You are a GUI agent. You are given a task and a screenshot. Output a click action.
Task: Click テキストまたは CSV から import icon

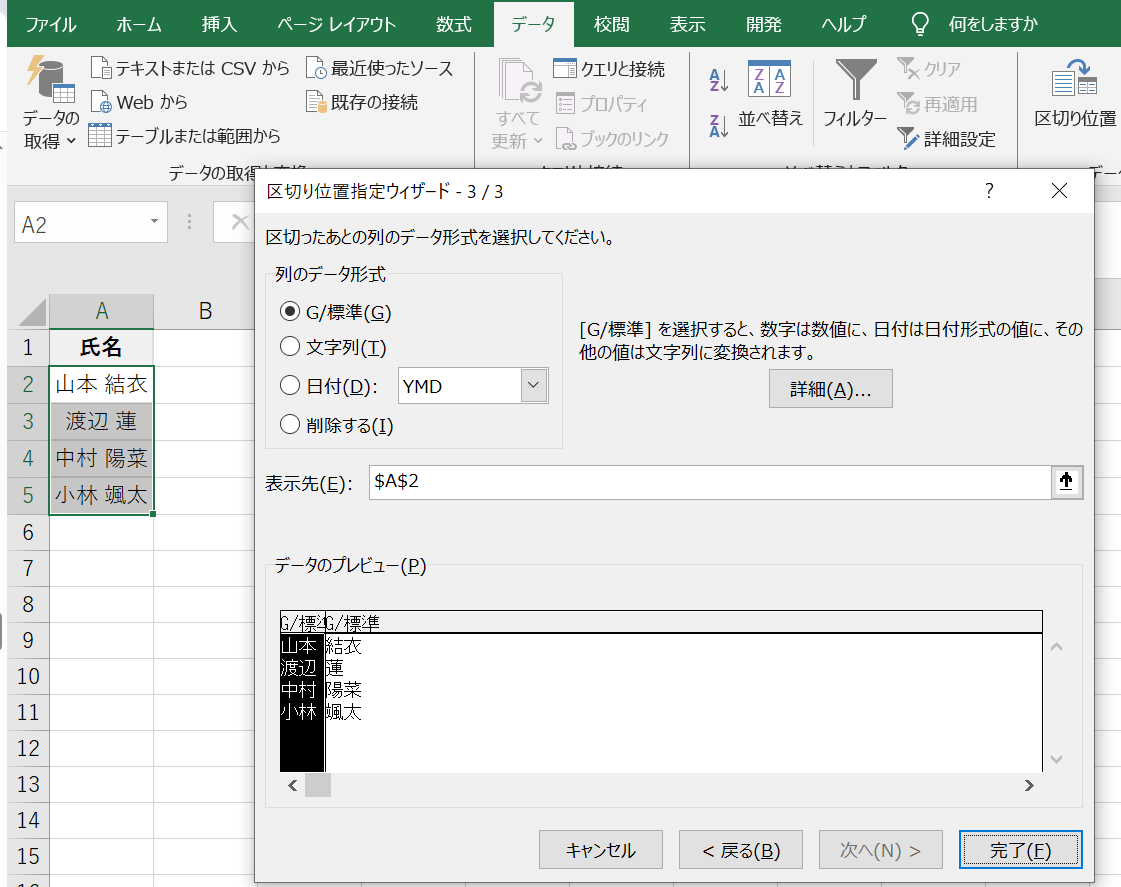(x=100, y=68)
